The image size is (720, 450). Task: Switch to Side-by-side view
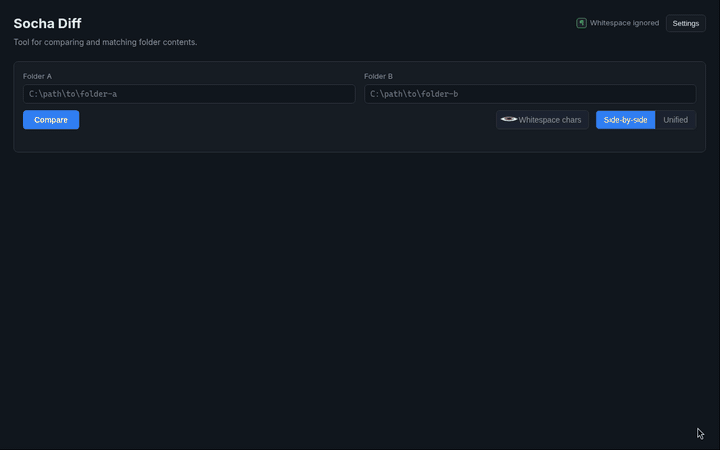coord(625,120)
